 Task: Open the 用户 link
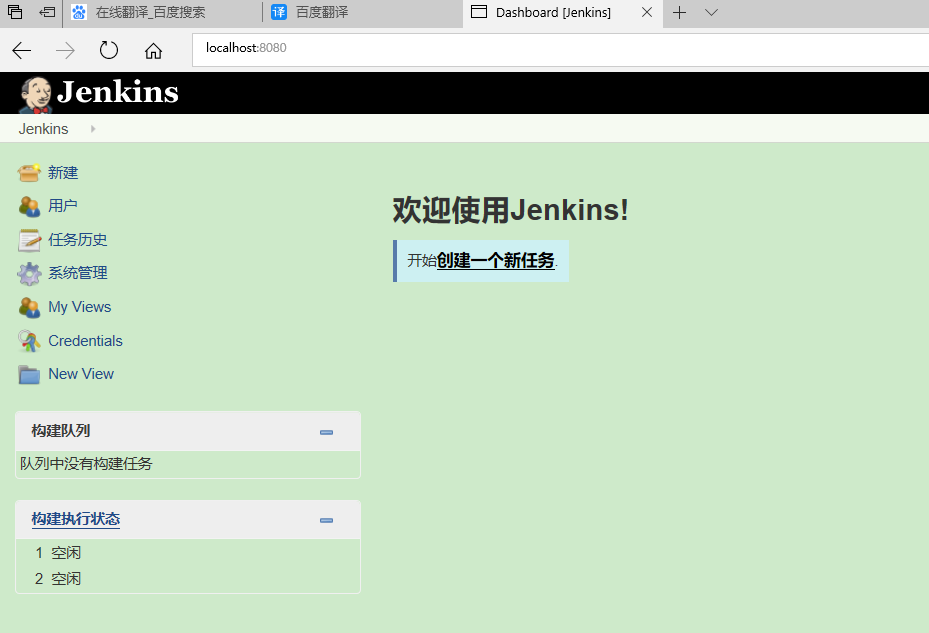point(63,206)
